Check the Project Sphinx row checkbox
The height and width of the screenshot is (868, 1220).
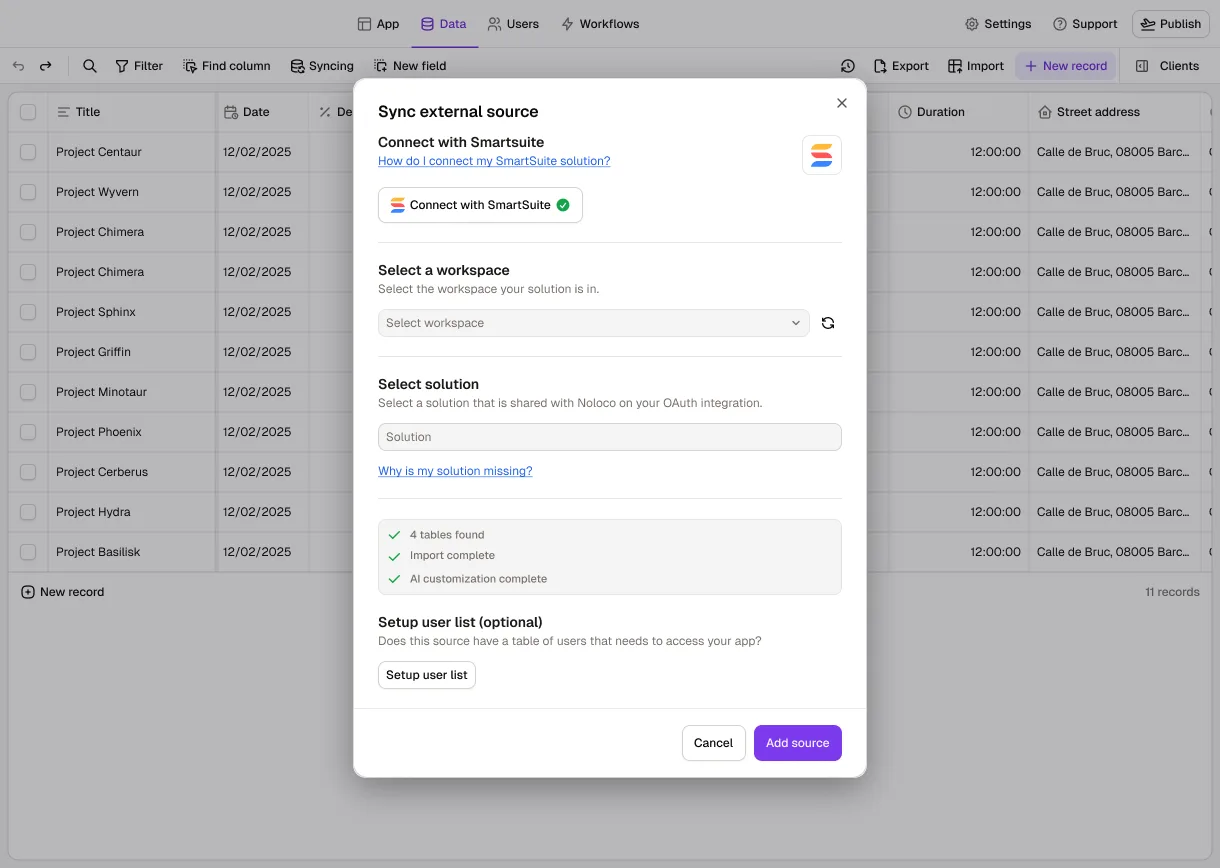point(28,312)
